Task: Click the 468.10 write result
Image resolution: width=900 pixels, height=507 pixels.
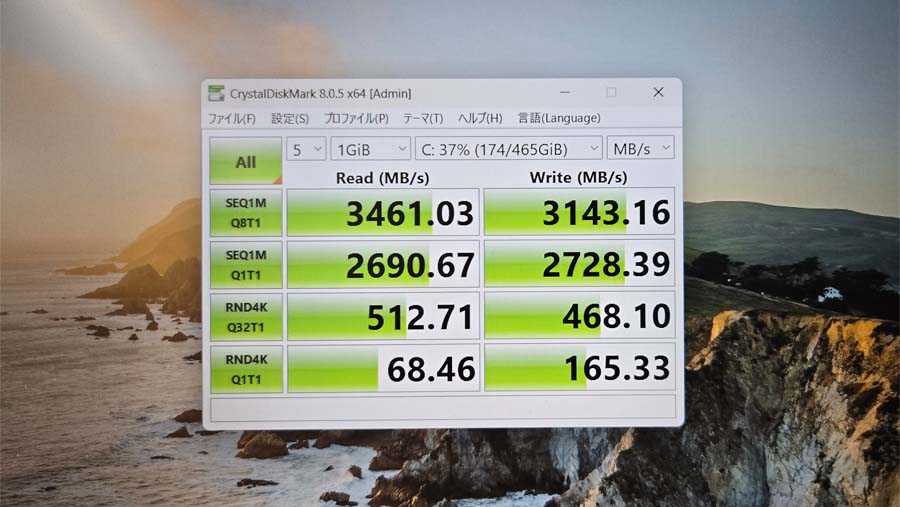Action: (x=579, y=316)
